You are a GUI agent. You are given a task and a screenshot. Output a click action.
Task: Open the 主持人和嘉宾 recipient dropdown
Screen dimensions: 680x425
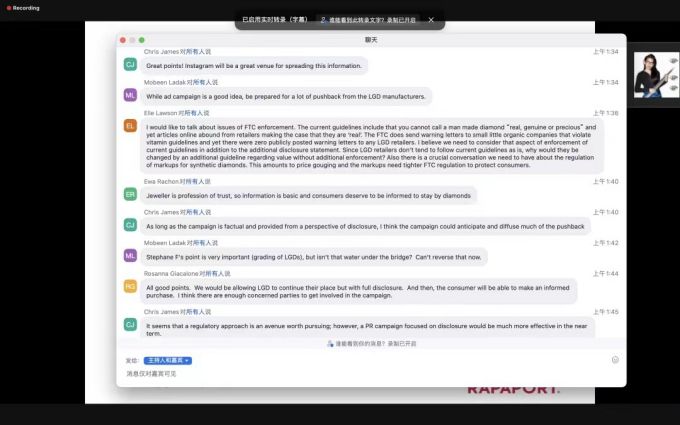pos(168,360)
